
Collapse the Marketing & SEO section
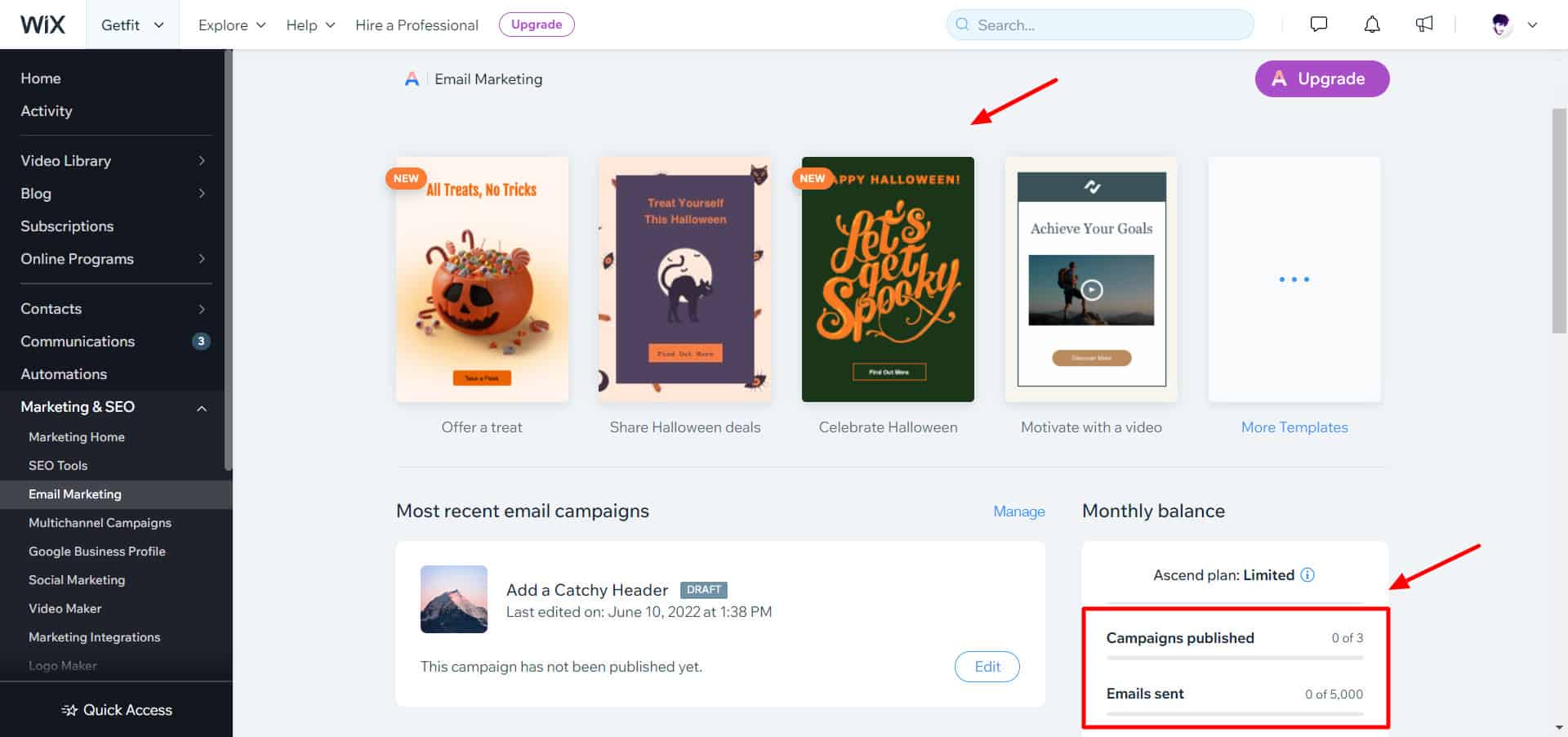click(x=201, y=407)
